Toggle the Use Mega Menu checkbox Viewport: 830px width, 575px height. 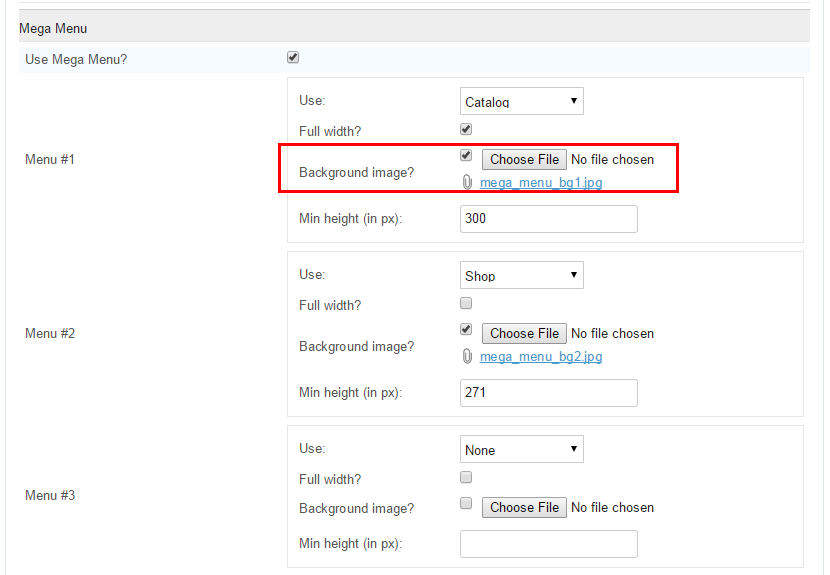(293, 57)
